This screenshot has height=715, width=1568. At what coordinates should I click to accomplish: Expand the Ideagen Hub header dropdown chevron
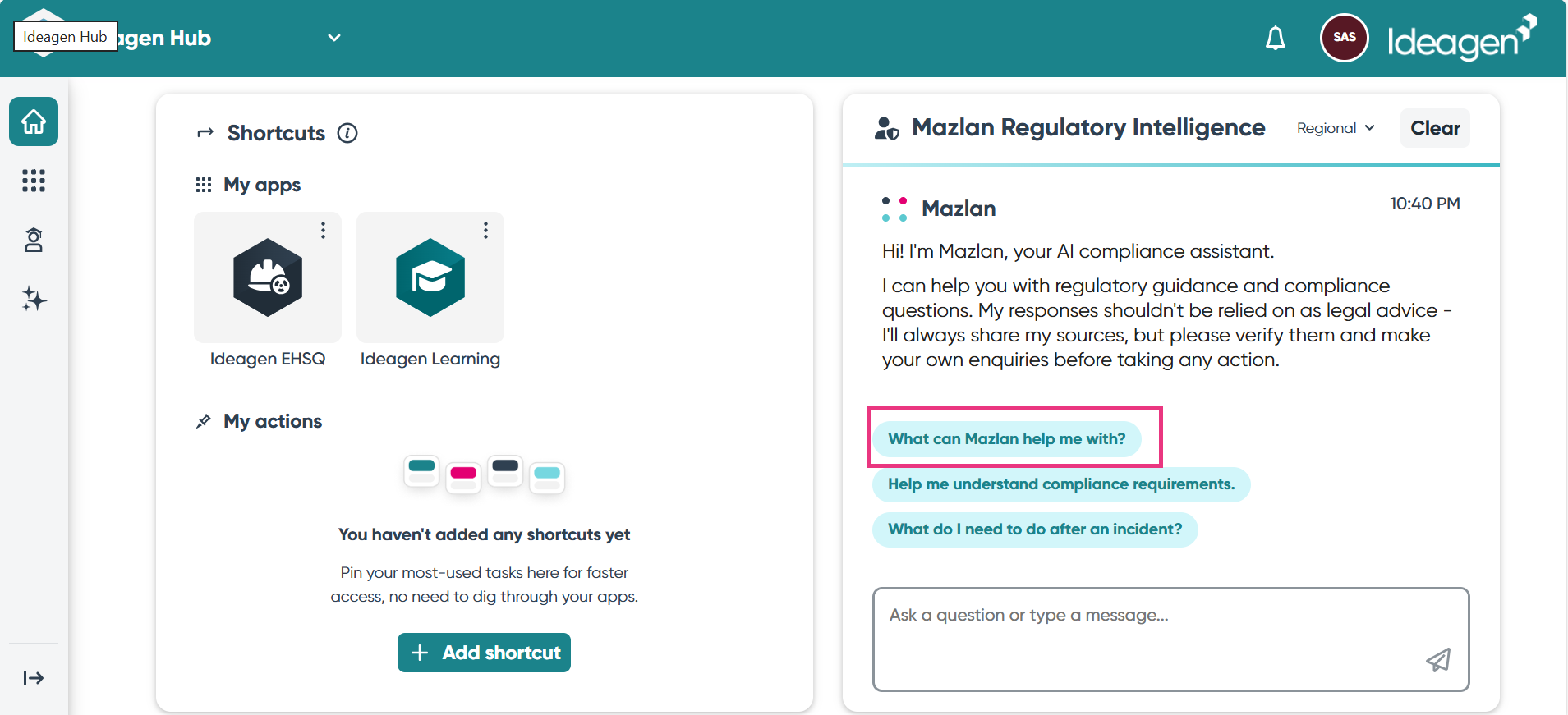pos(334,38)
